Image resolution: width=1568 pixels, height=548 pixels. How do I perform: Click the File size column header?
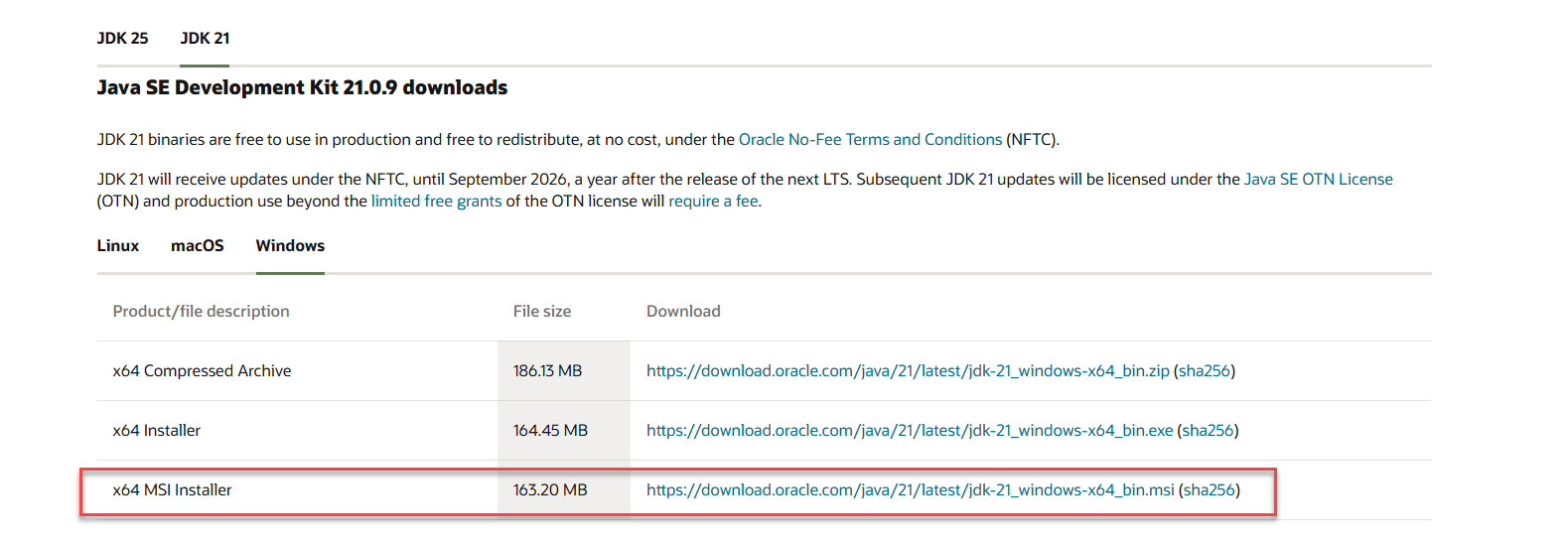541,312
